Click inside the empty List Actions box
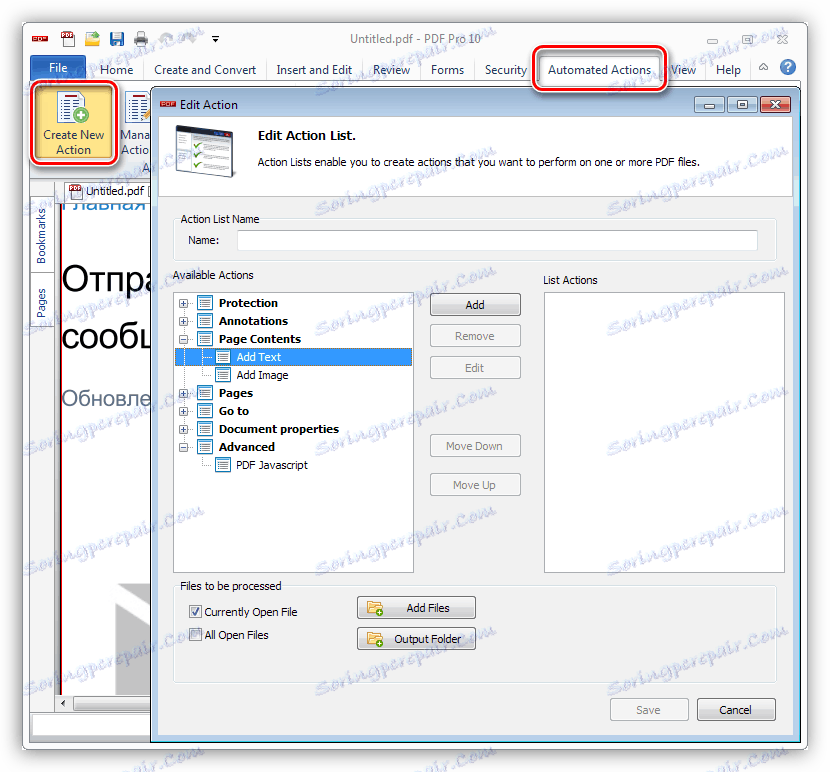Screen dimensions: 830x772 pyautogui.click(x=664, y=432)
